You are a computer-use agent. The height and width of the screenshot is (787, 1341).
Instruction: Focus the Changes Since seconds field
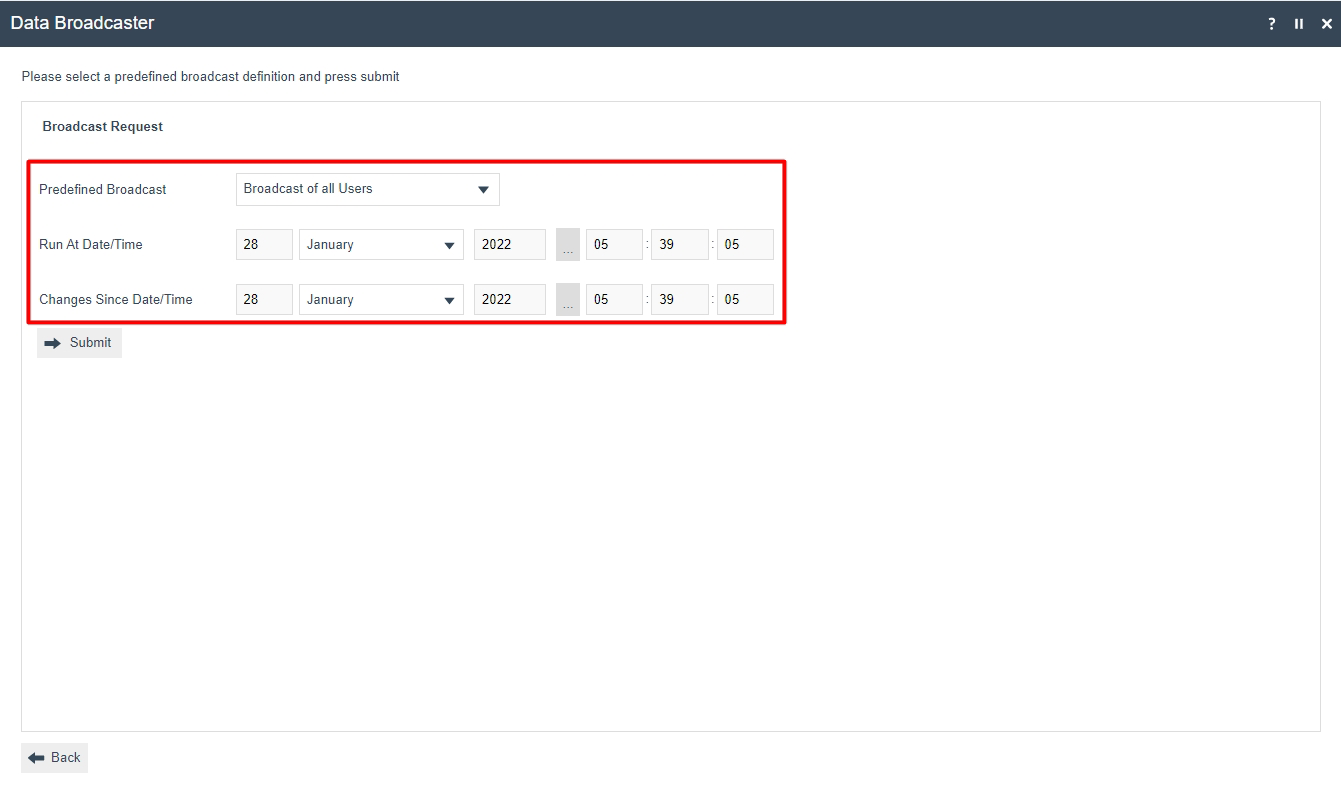(x=744, y=300)
